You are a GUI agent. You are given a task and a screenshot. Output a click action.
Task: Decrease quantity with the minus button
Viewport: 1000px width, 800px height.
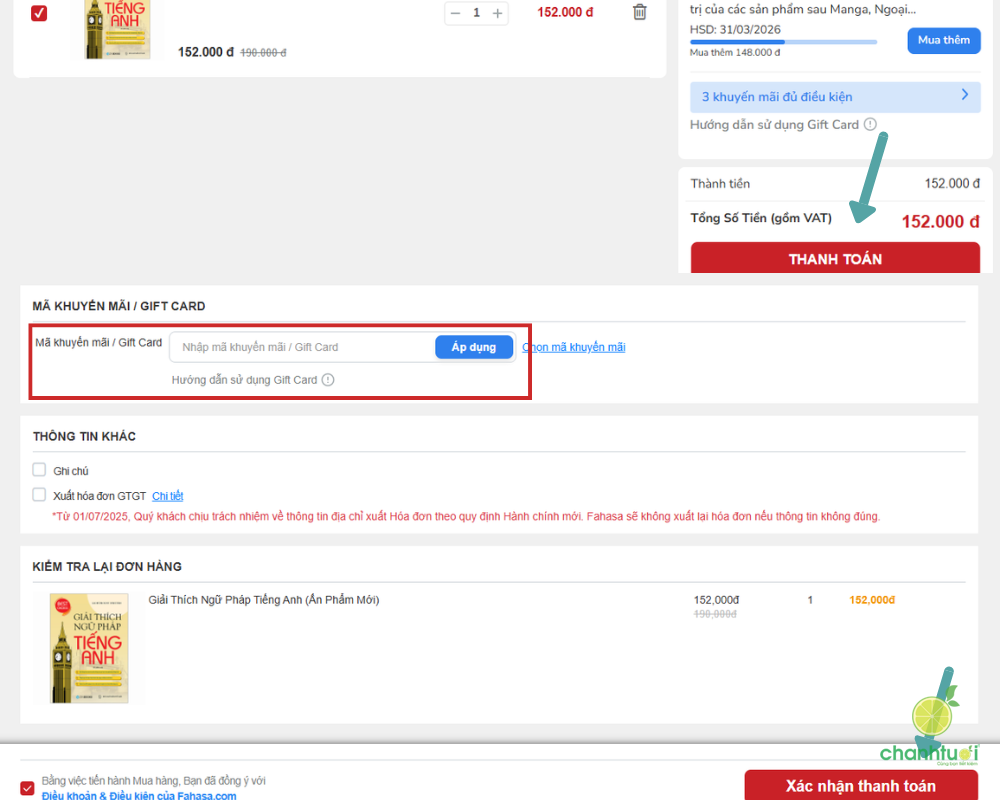tap(456, 13)
